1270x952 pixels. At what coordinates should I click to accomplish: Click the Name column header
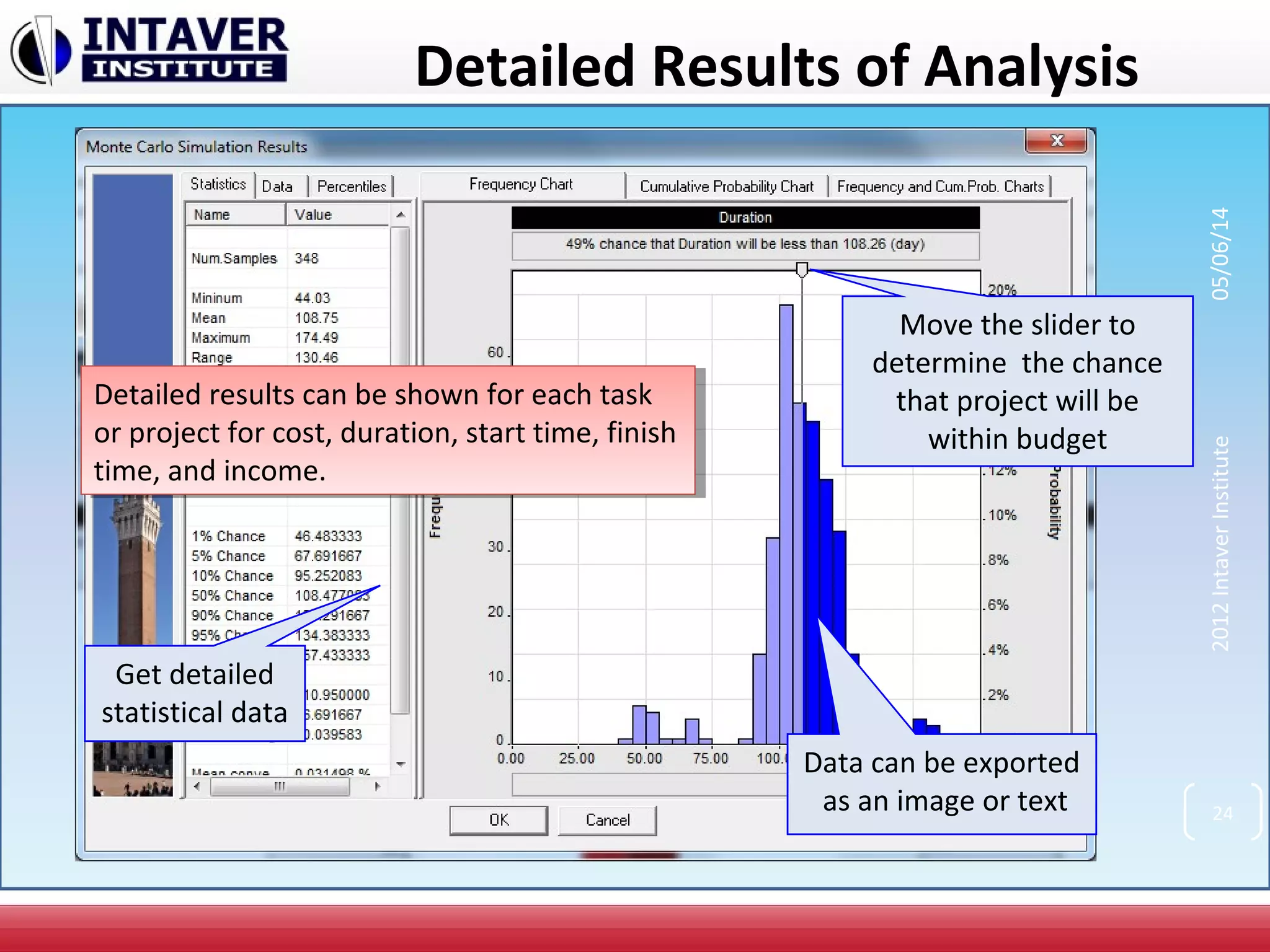pos(236,215)
